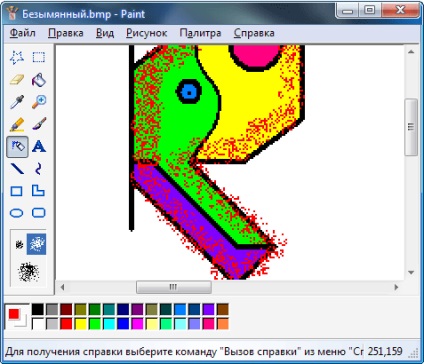
Task: Choose the Brush tool
Action: point(39,124)
